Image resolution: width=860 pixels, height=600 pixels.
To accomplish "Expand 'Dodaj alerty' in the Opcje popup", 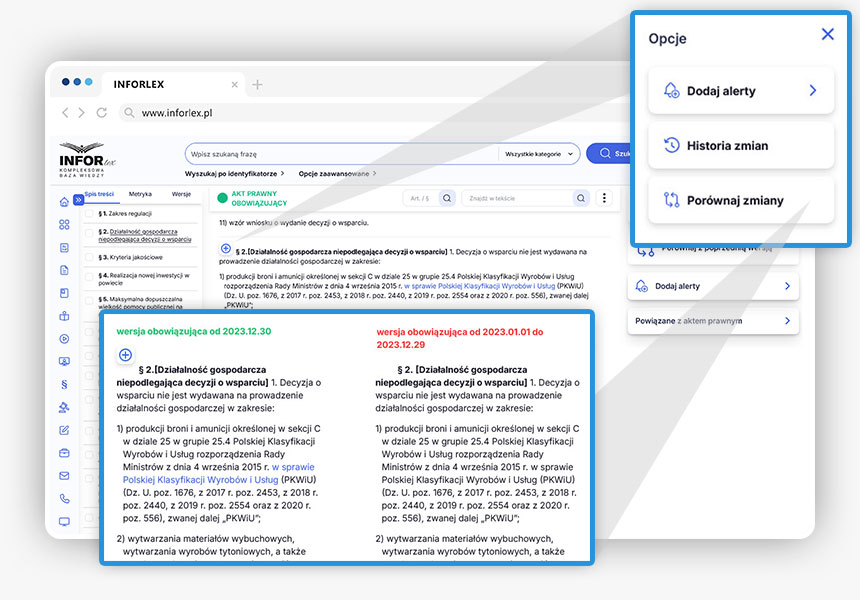I will tap(740, 91).
